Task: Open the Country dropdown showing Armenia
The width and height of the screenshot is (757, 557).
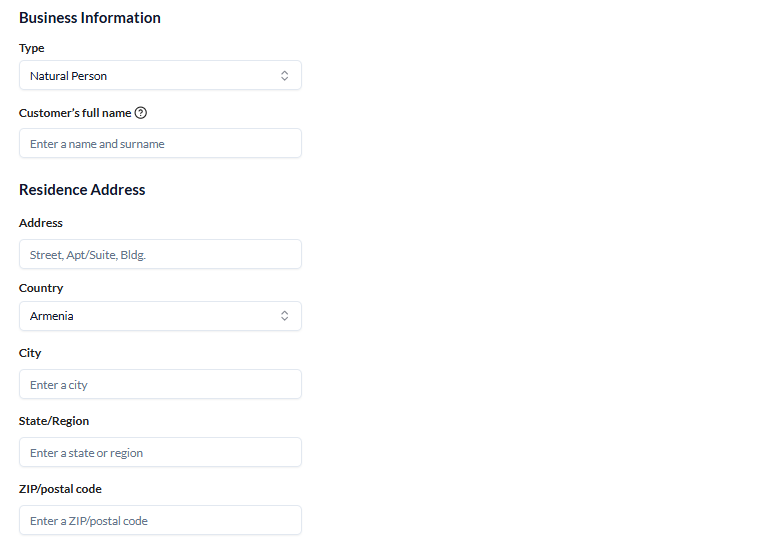Action: pos(160,316)
